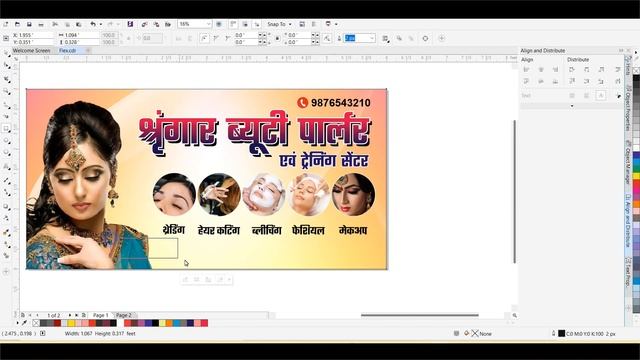Screen dimensions: 640x360
Task: Go to the Page 1 tab
Action: tap(101, 315)
